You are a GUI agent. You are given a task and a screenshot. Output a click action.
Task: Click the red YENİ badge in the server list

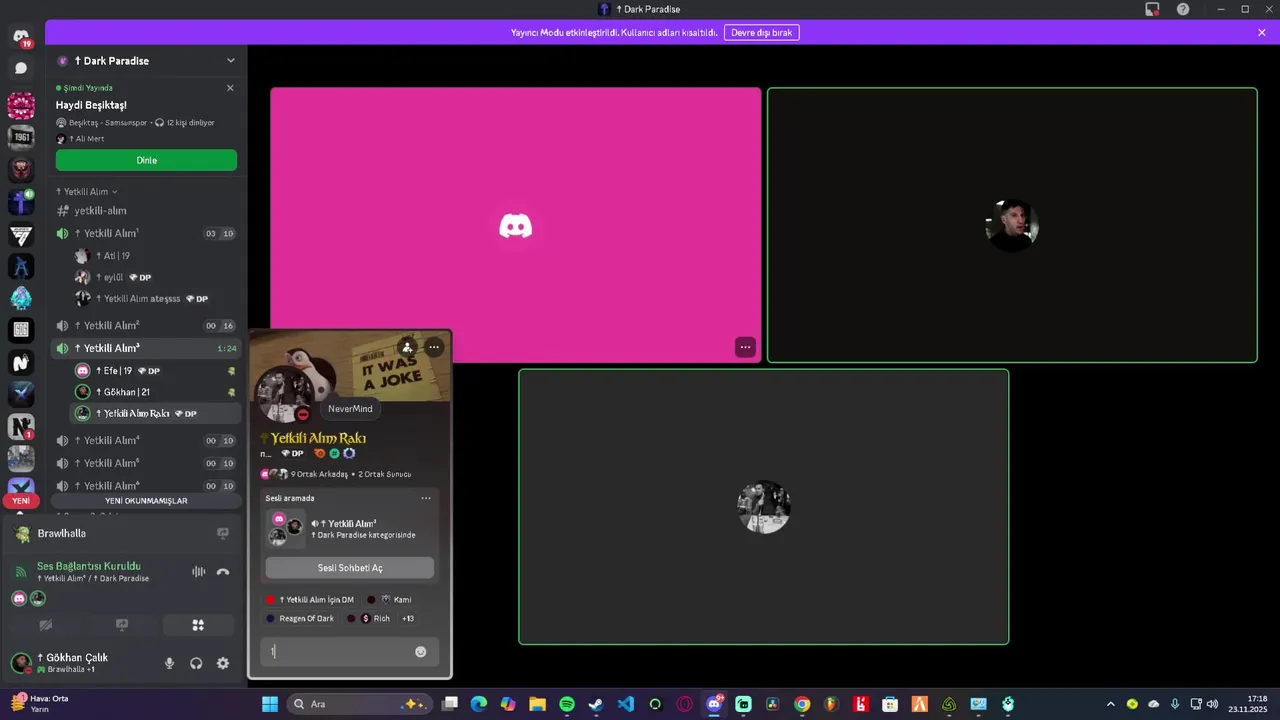click(21, 501)
